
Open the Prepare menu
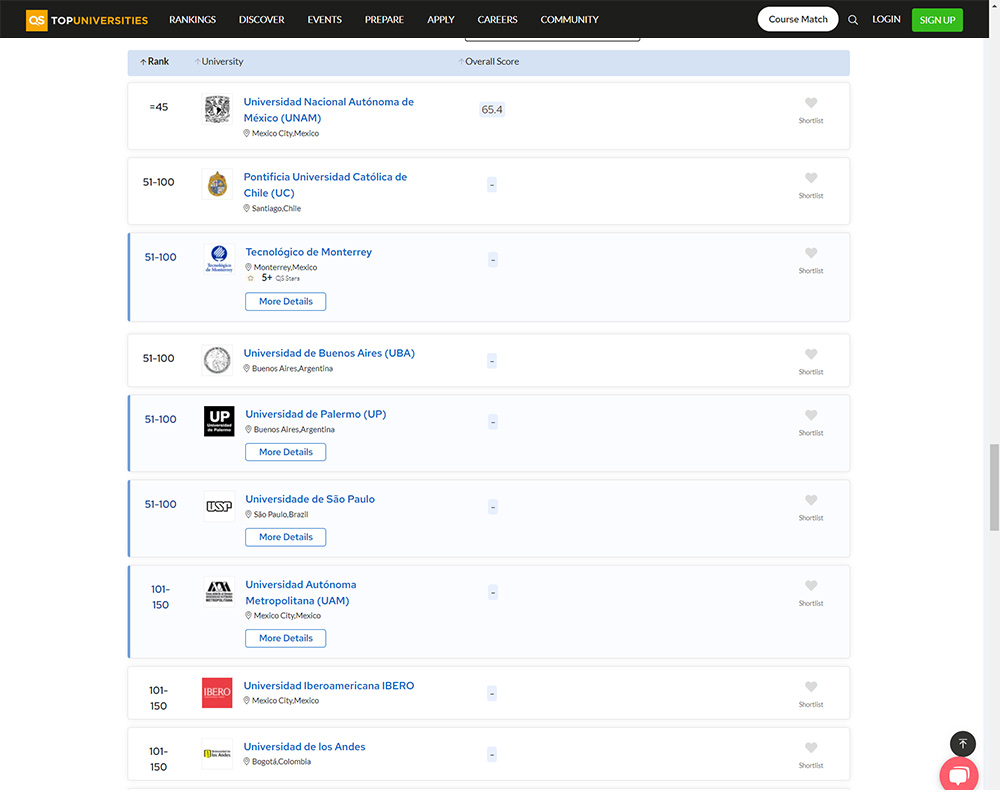[384, 20]
